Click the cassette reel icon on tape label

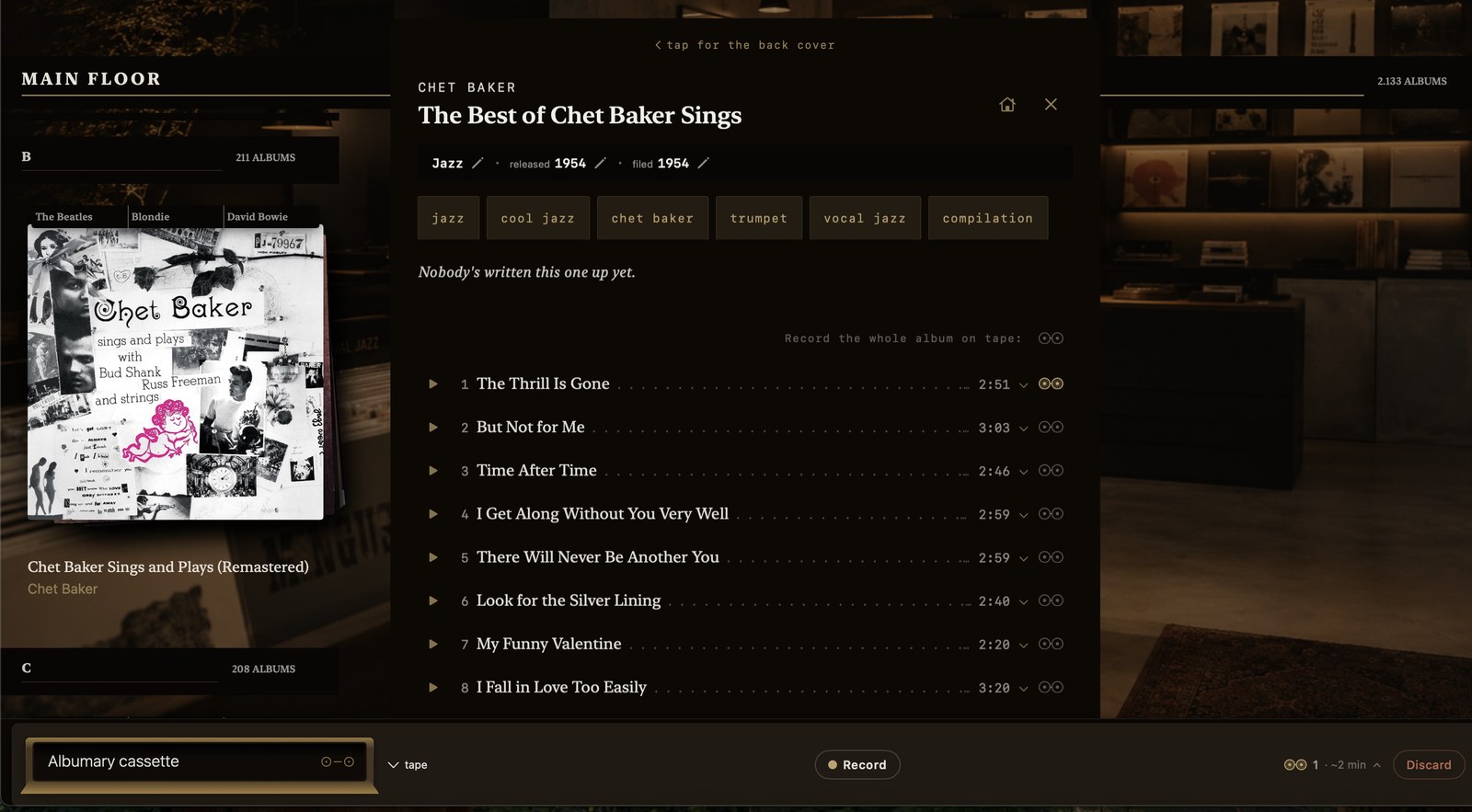[x=338, y=761]
